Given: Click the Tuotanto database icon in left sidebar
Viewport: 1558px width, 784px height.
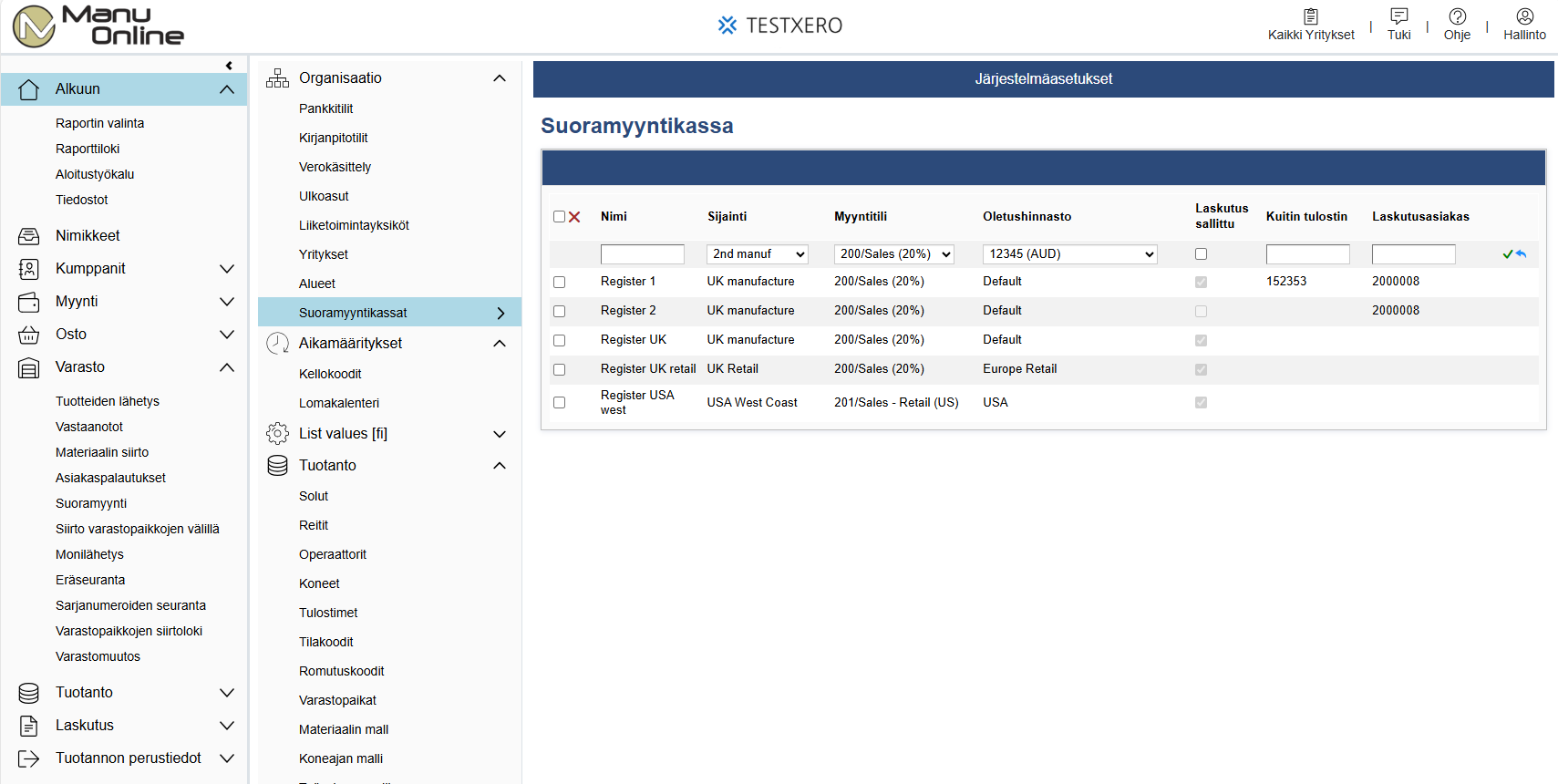Looking at the screenshot, I should tap(29, 693).
